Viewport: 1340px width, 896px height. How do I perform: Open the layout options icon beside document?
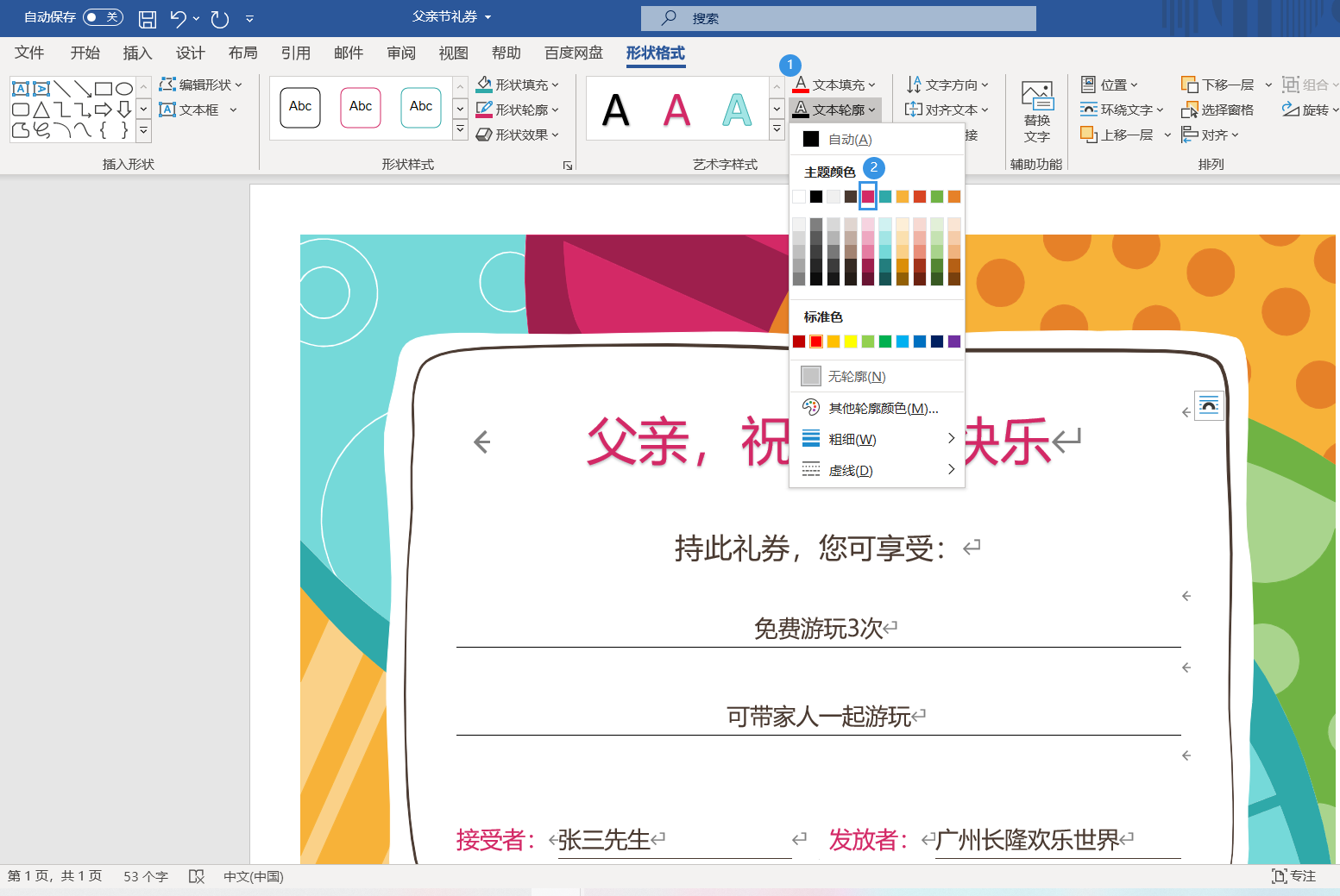tap(1209, 405)
